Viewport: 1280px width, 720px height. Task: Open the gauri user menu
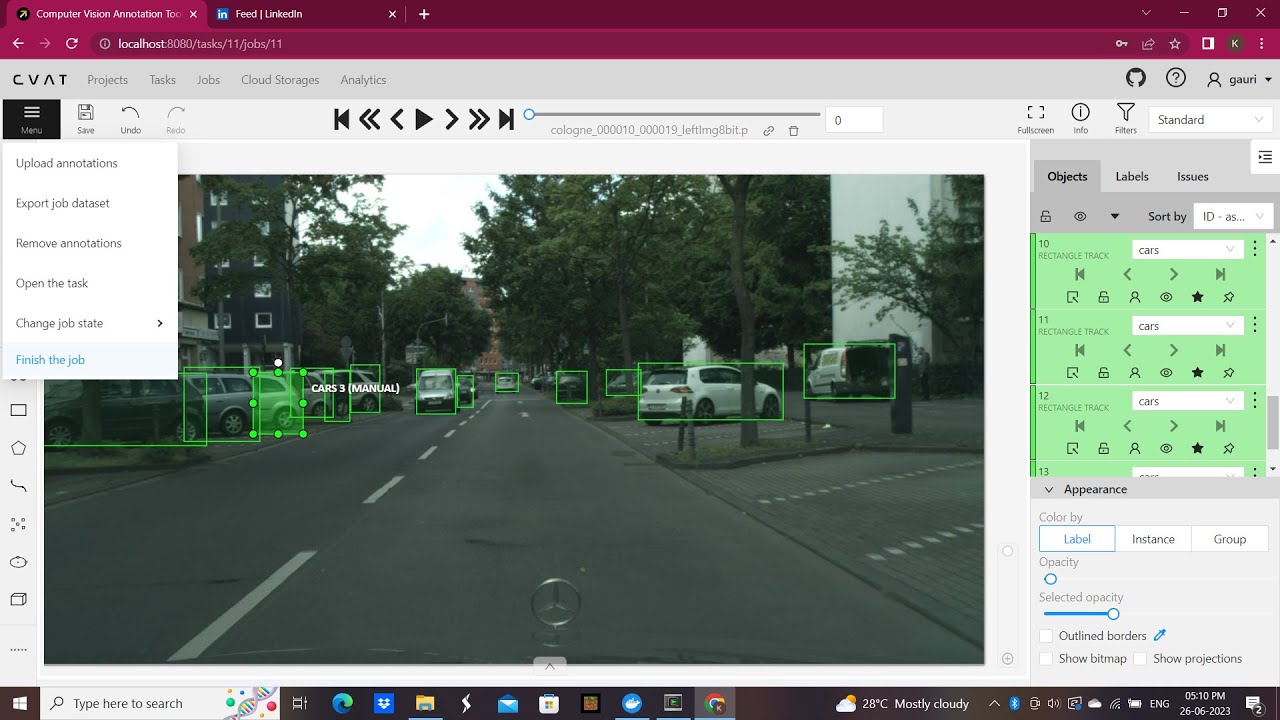(x=1240, y=79)
